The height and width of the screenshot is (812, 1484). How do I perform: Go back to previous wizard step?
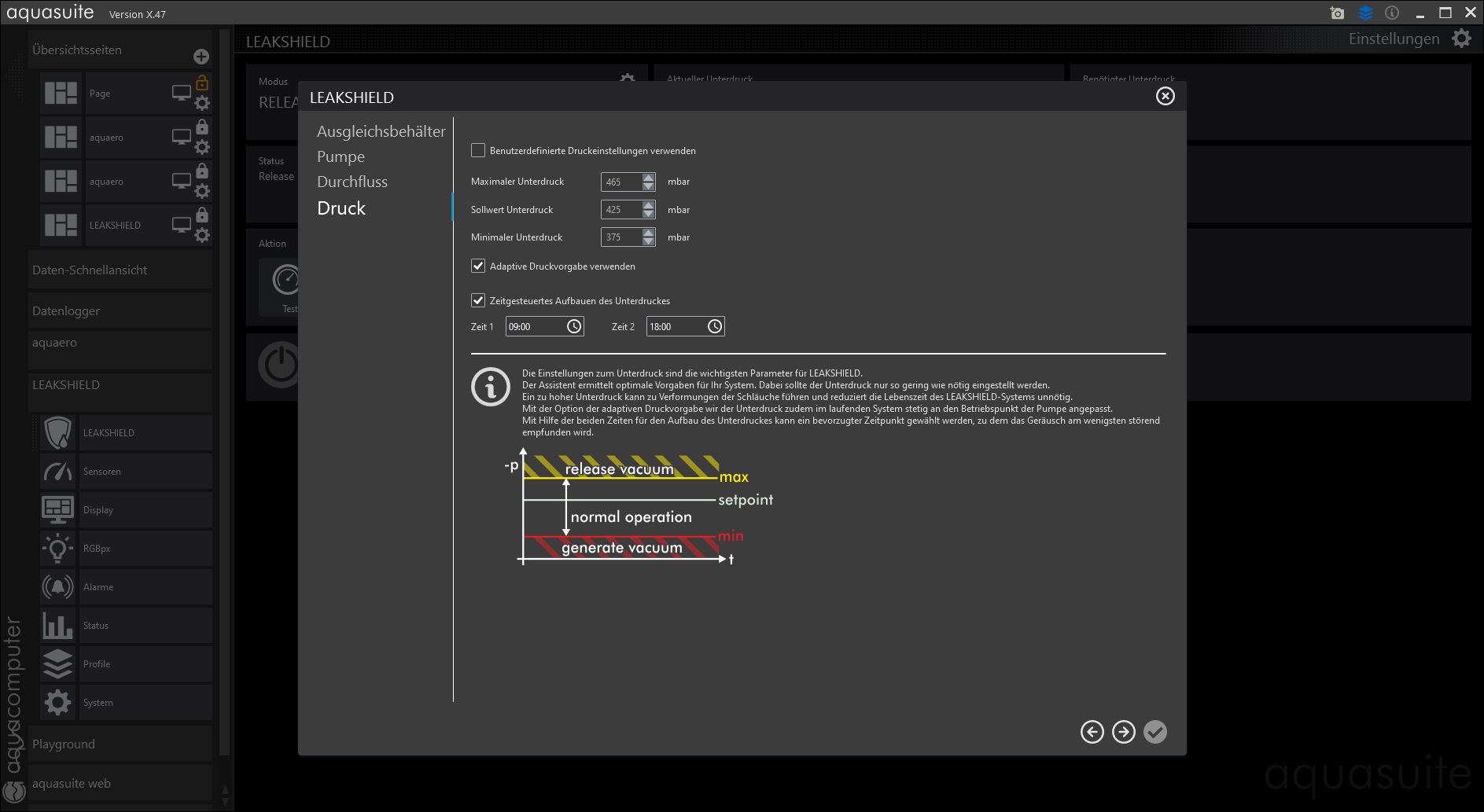pos(1092,732)
